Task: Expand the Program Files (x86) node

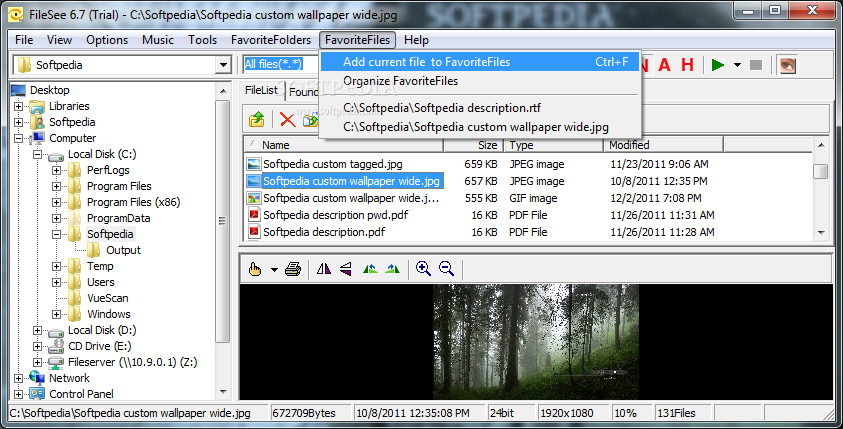Action: [56, 202]
